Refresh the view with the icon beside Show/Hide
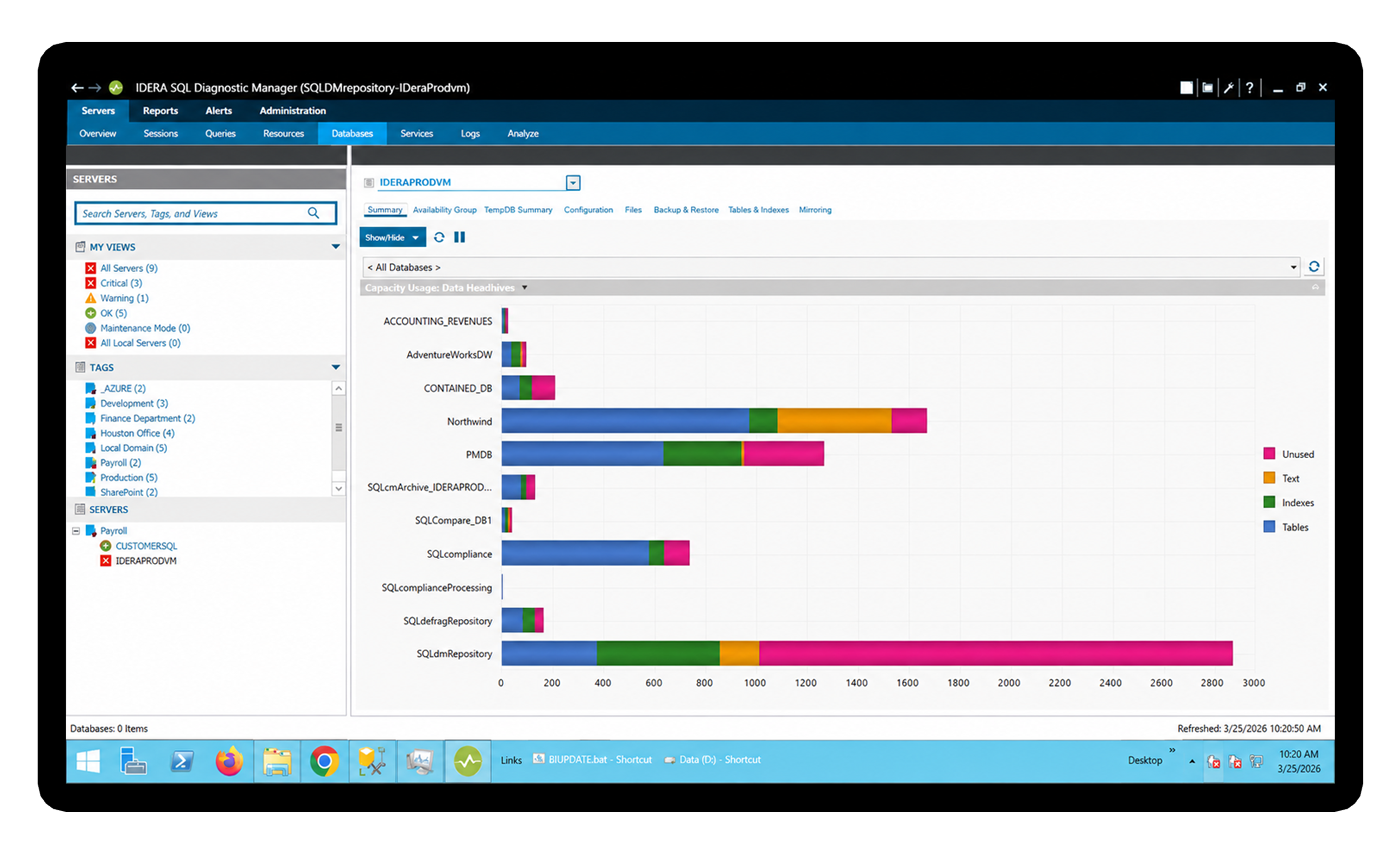The width and height of the screenshot is (1400, 853). (x=439, y=237)
